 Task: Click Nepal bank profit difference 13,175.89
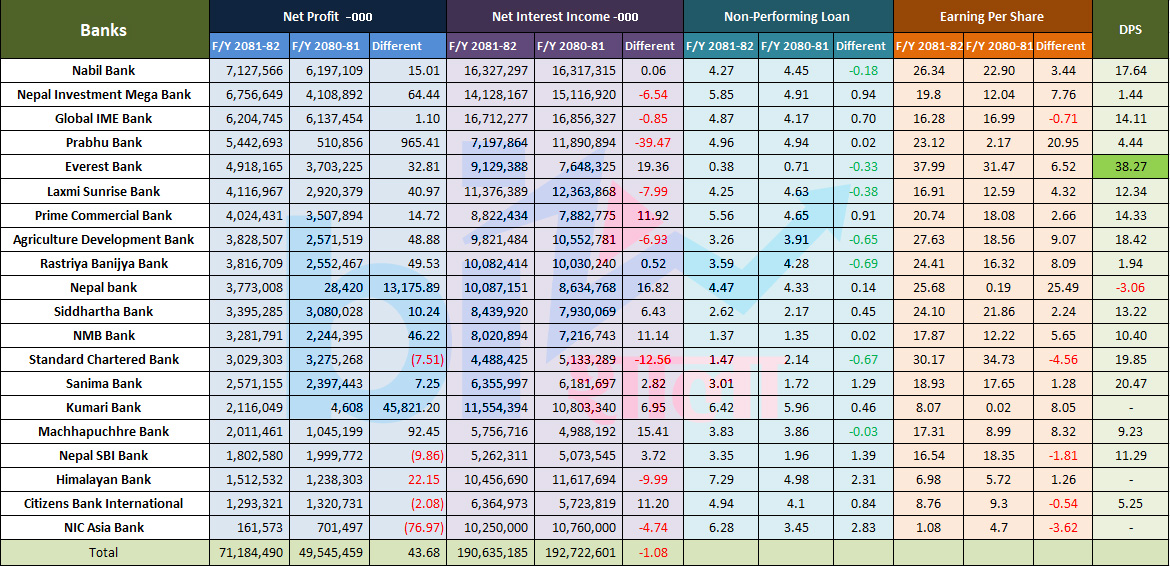pos(411,288)
